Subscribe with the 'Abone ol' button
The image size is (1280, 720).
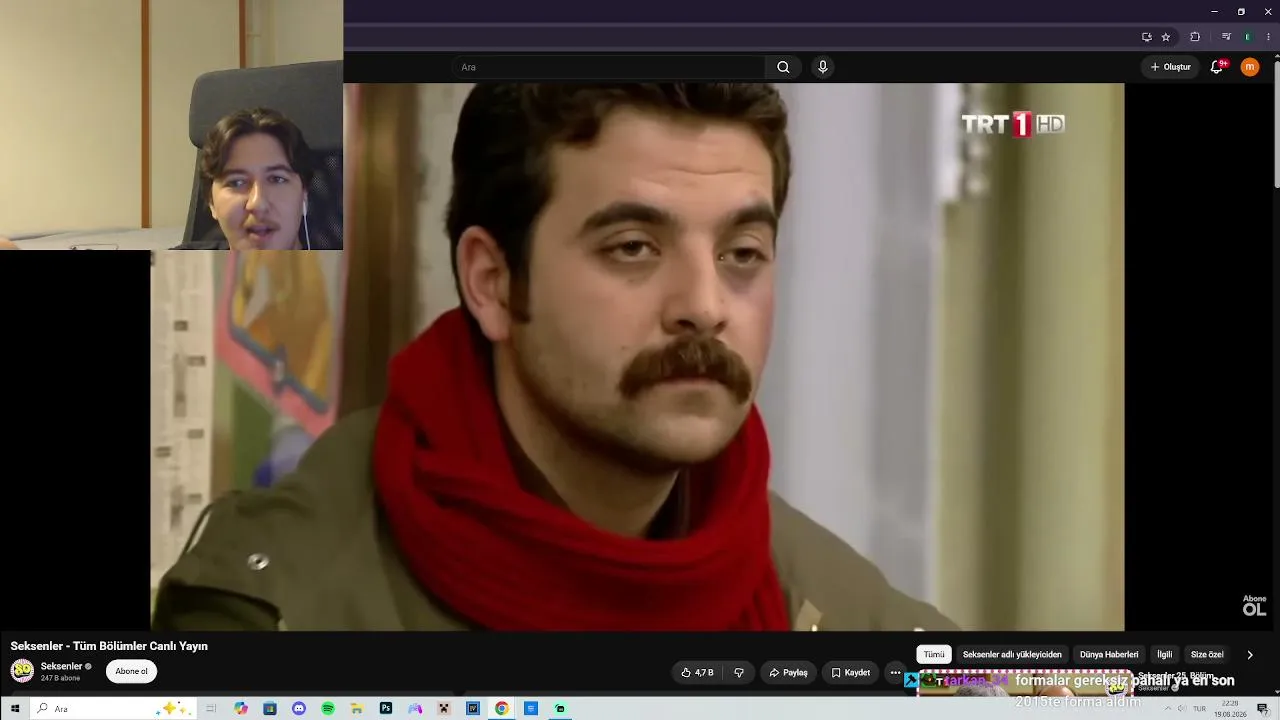click(131, 672)
